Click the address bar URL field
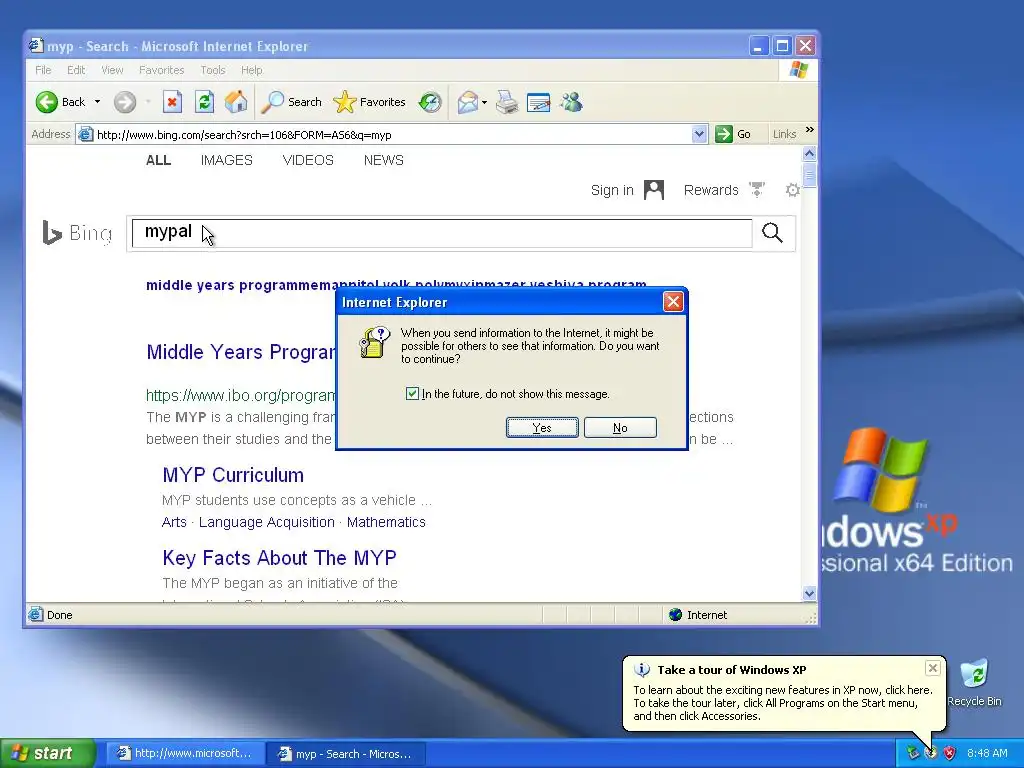Screen dimensions: 1024x768 pos(392,135)
